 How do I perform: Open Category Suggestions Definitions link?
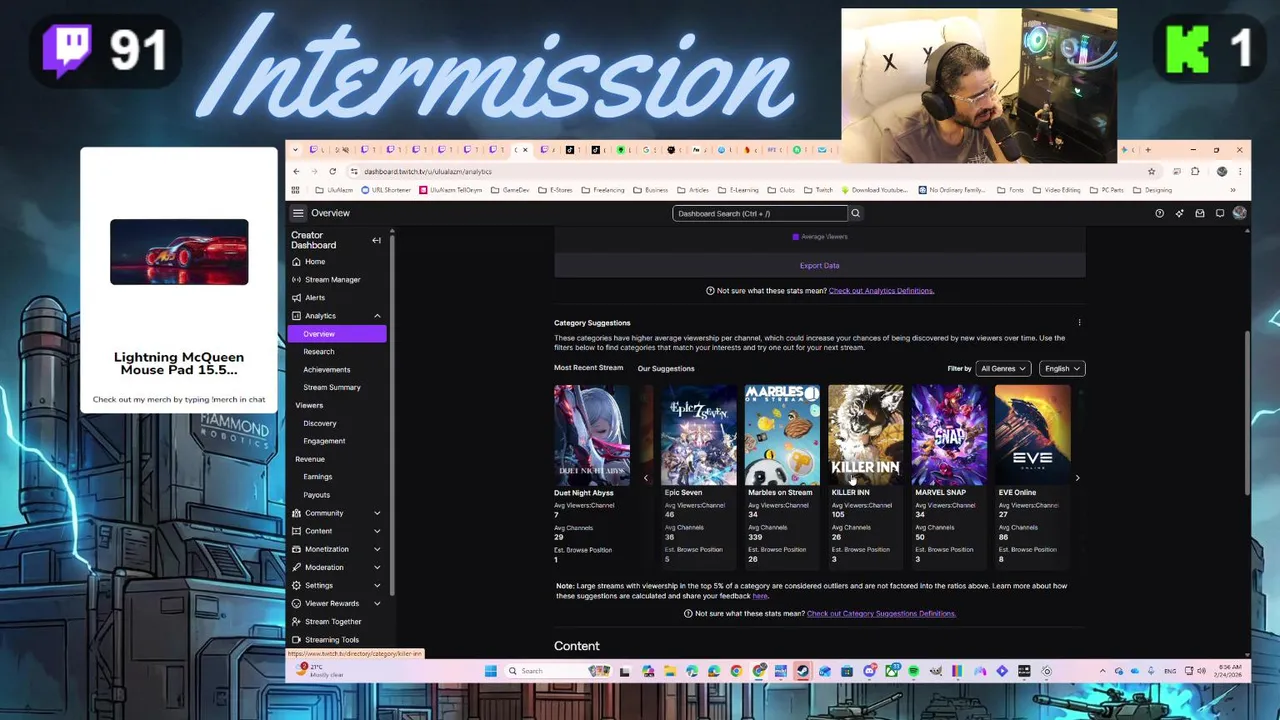tap(881, 614)
